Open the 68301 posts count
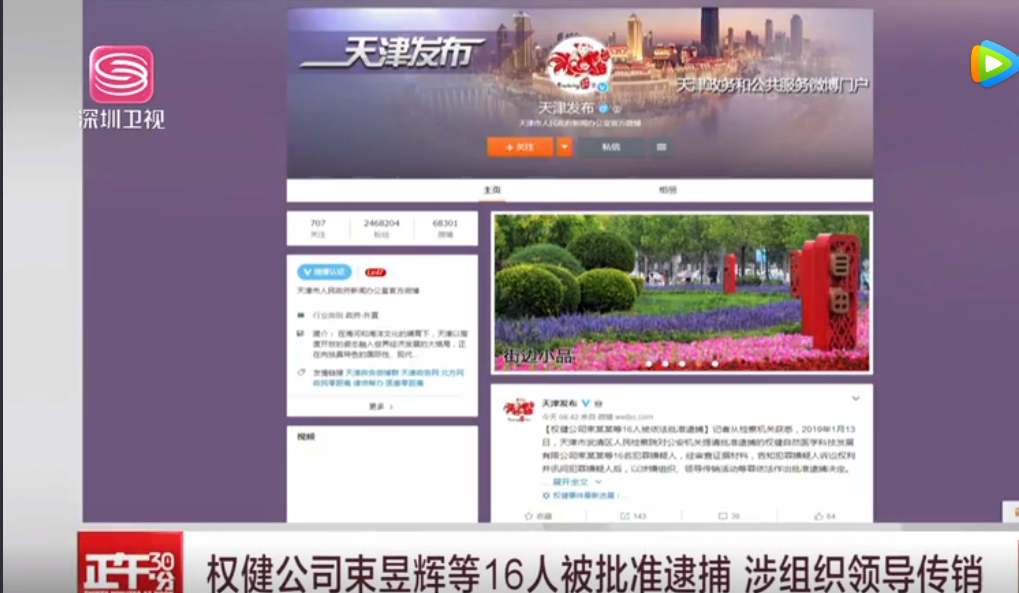This screenshot has height=593, width=1019. click(445, 228)
